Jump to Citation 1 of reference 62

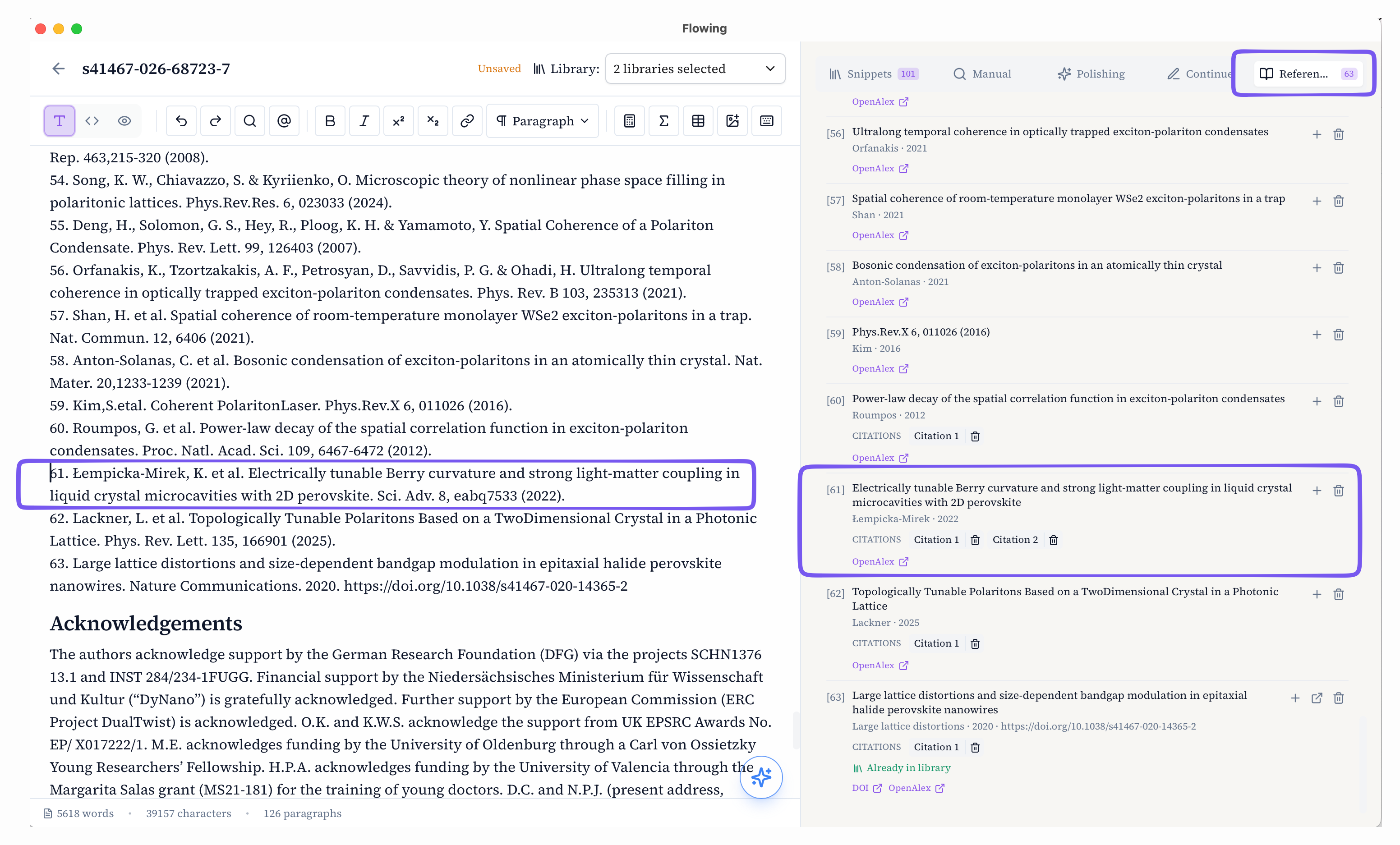[936, 643]
